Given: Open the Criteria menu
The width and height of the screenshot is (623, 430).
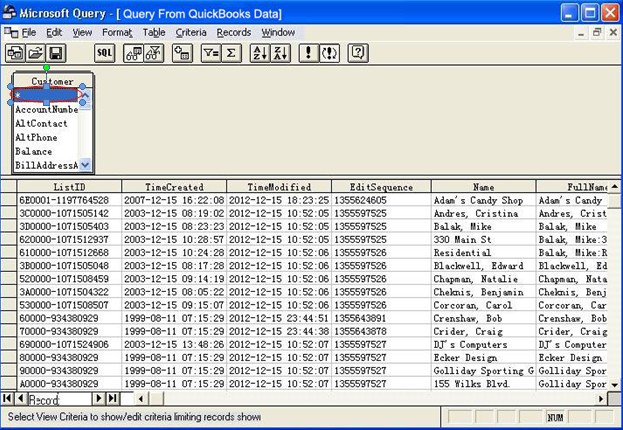Looking at the screenshot, I should coord(191,33).
